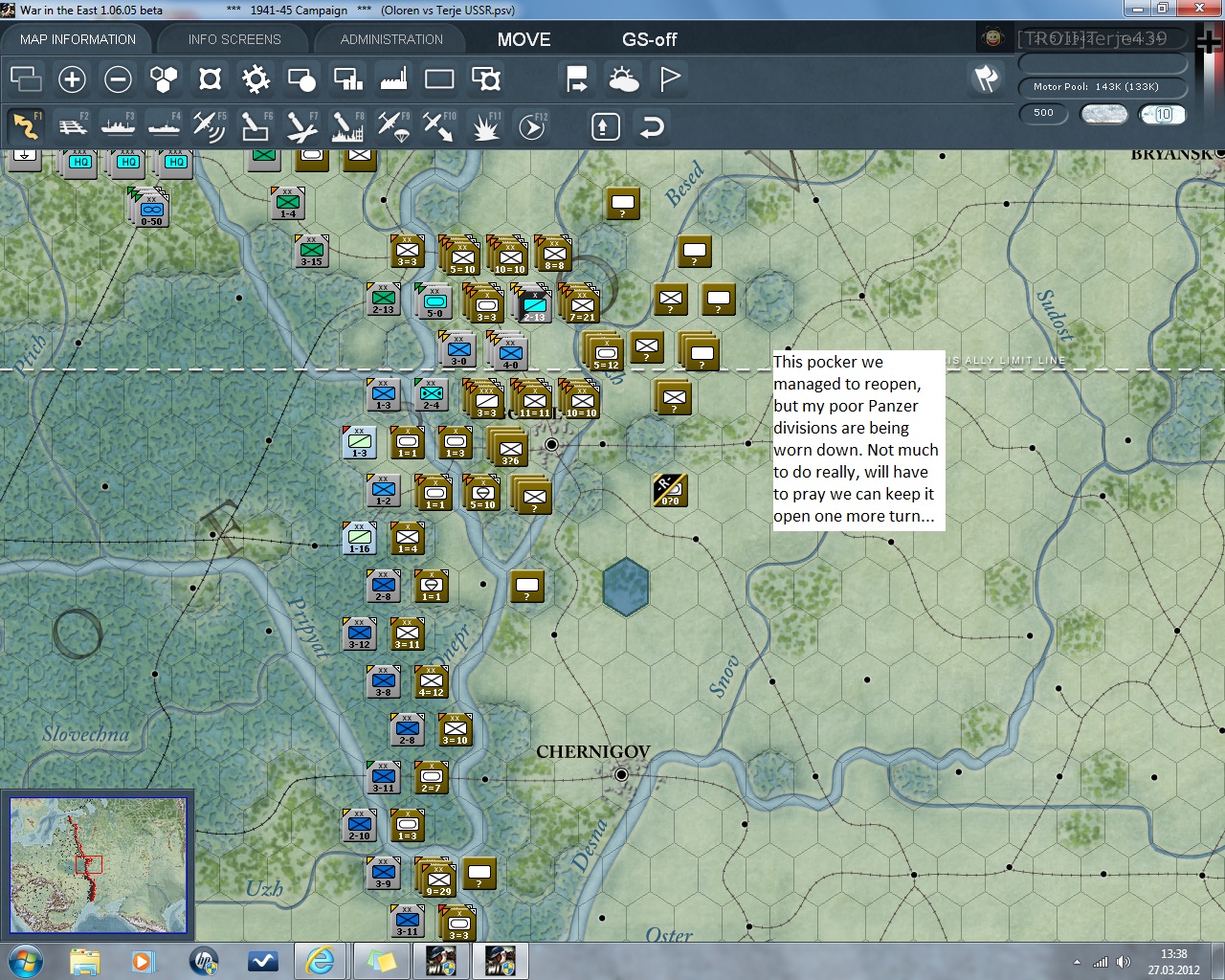This screenshot has width=1225, height=980.
Task: Select rail repair mode (F2)
Action: pyautogui.click(x=72, y=126)
